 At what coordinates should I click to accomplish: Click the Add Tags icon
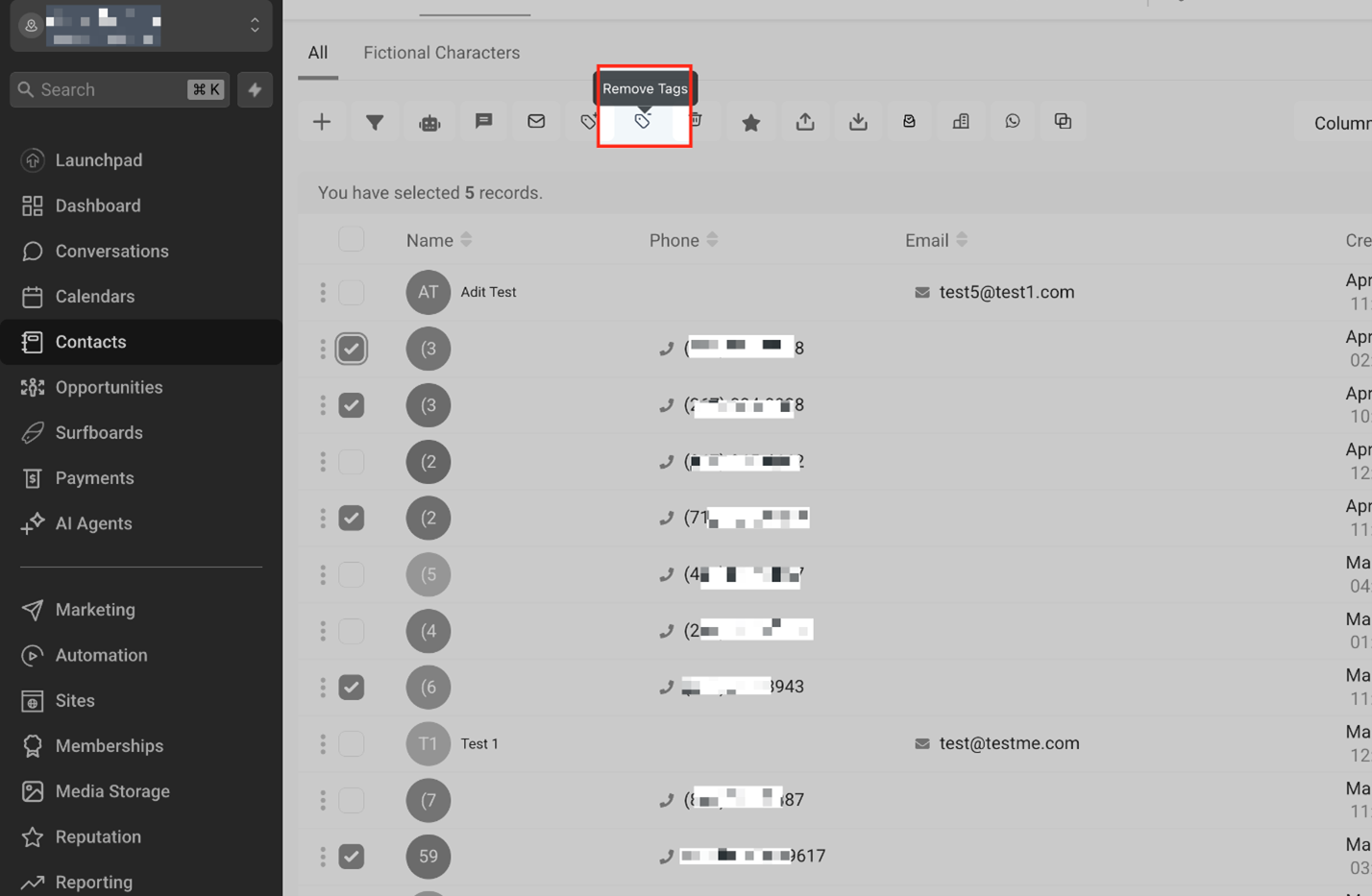[587, 121]
